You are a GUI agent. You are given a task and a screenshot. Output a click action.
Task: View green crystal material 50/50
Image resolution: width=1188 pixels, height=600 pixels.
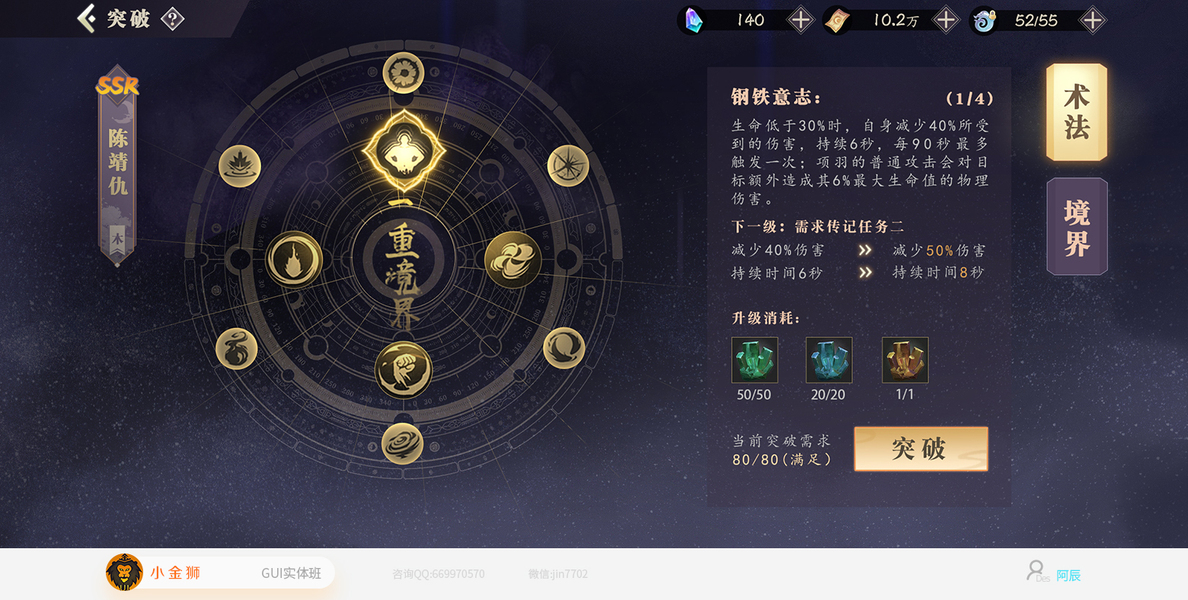point(754,360)
